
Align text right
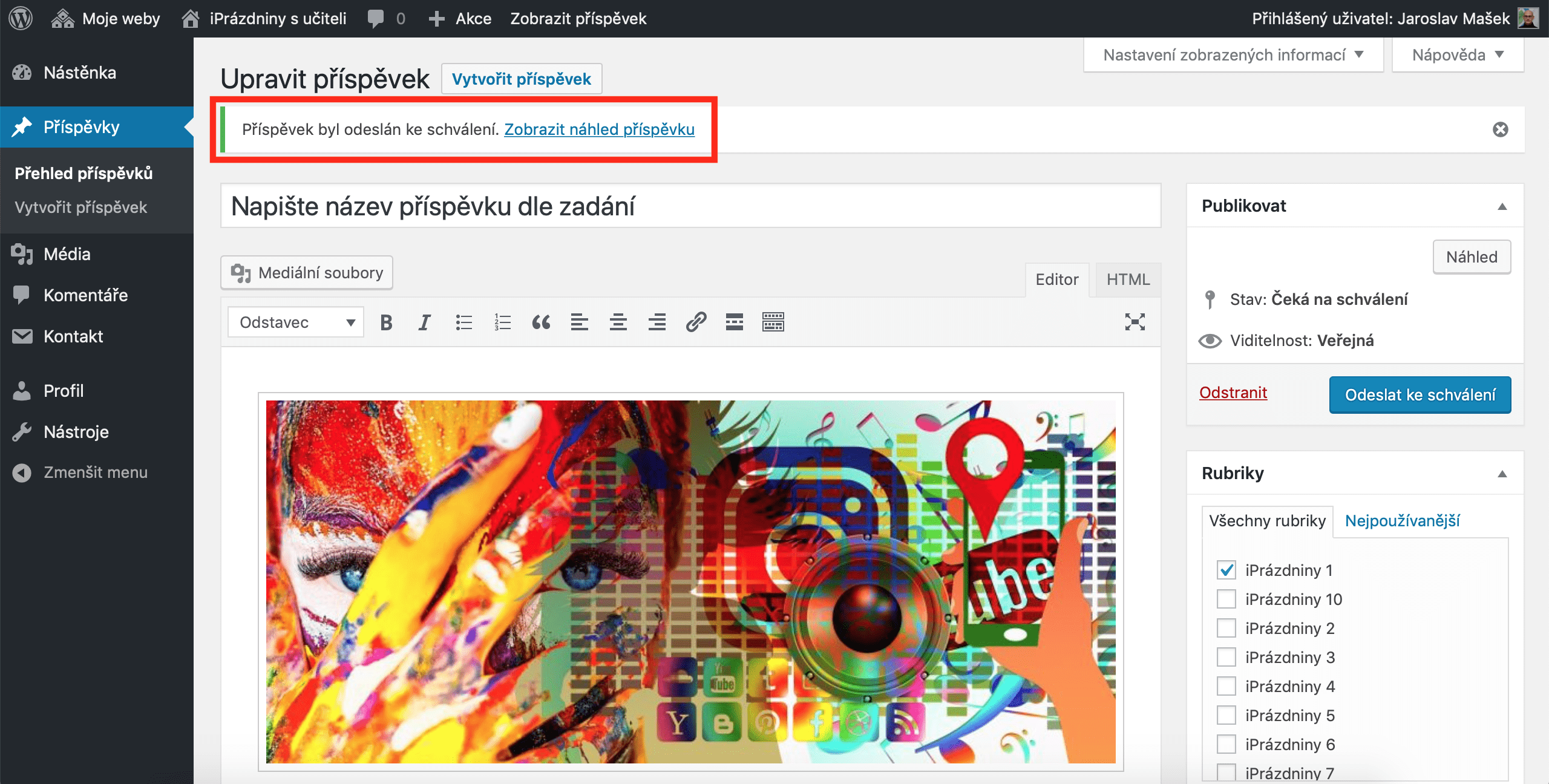click(657, 322)
